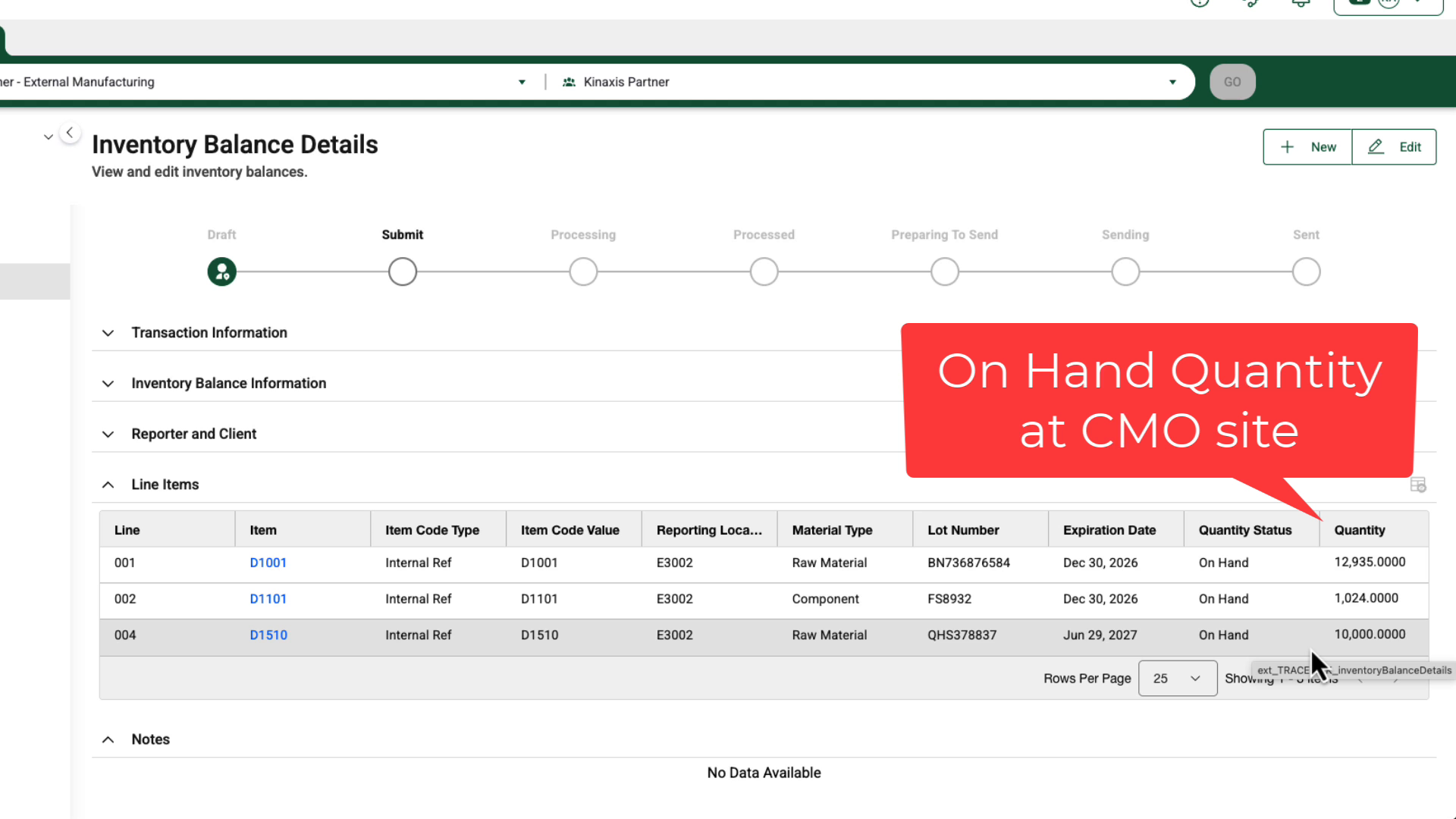Sort by Quantity column header

pos(1359,530)
